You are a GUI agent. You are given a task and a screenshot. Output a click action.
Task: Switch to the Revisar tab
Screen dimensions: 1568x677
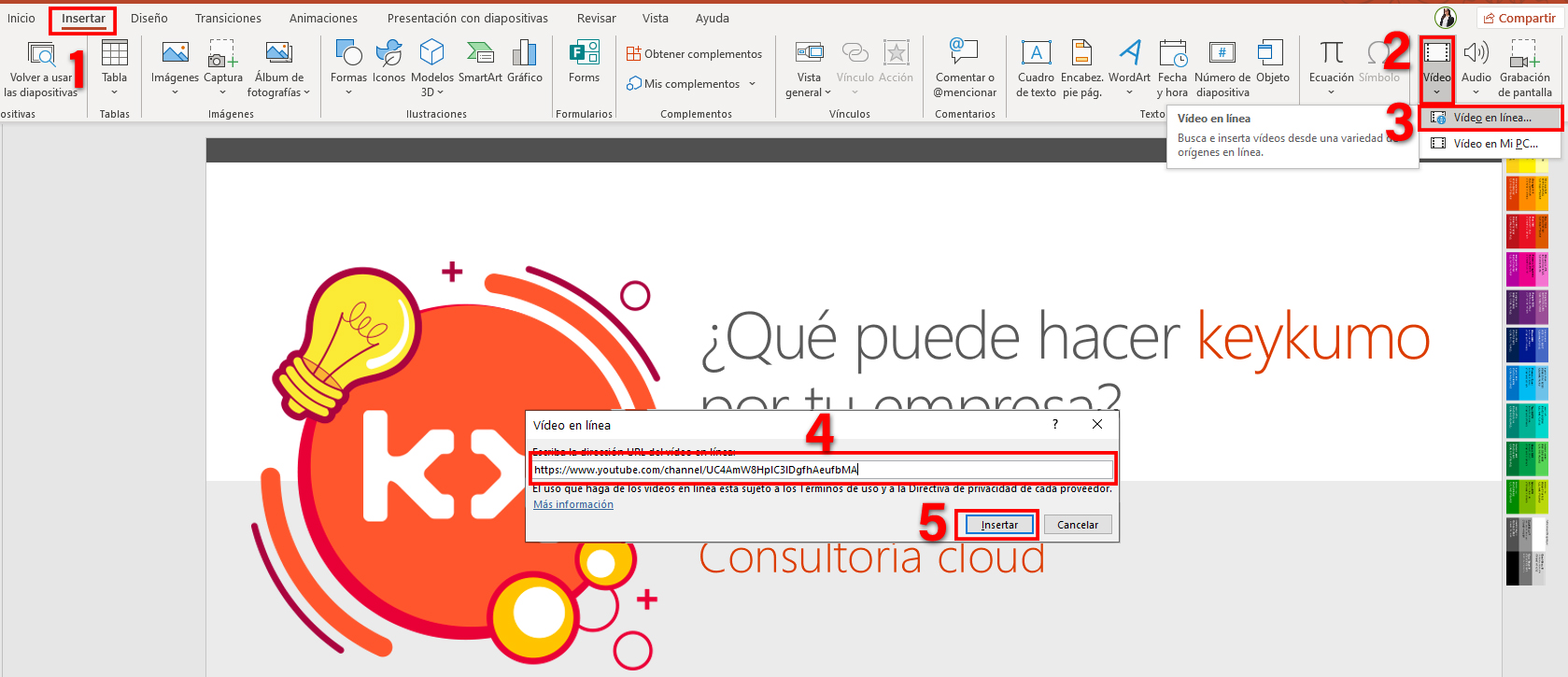(597, 18)
